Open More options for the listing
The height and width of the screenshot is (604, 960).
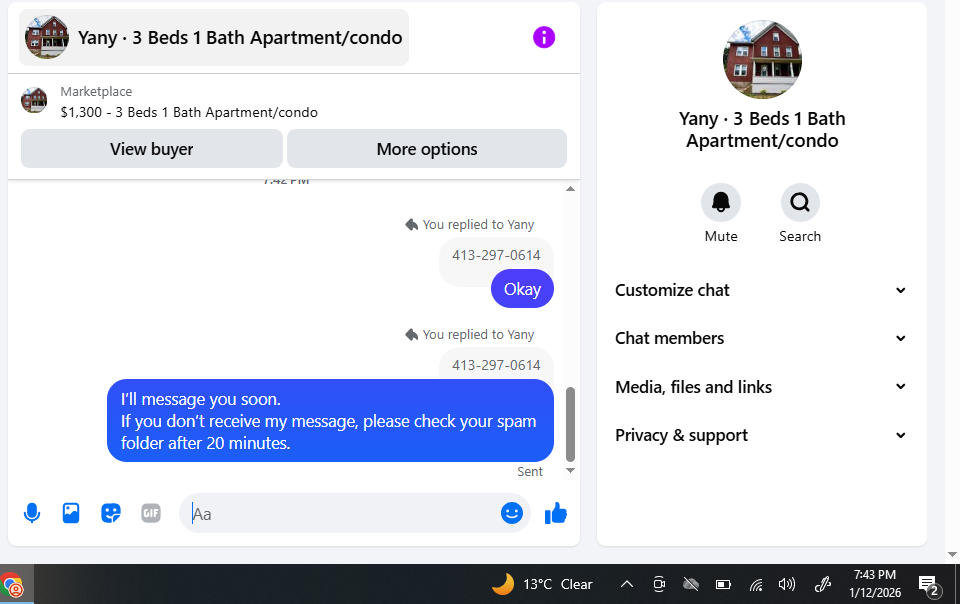coord(427,149)
